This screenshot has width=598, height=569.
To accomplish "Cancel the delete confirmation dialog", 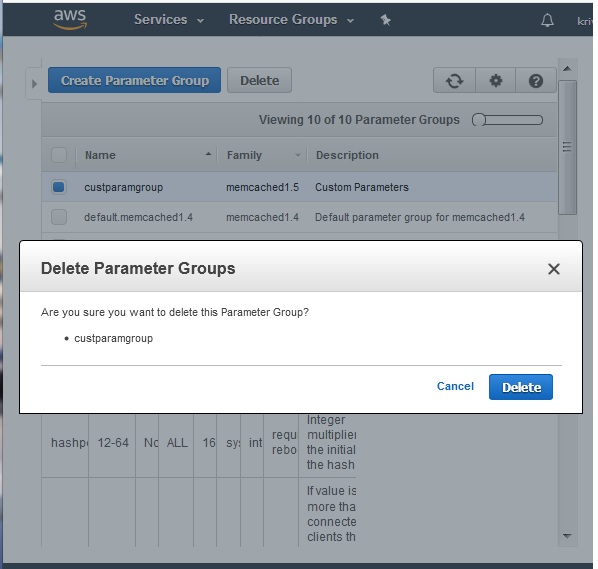I will 455,386.
